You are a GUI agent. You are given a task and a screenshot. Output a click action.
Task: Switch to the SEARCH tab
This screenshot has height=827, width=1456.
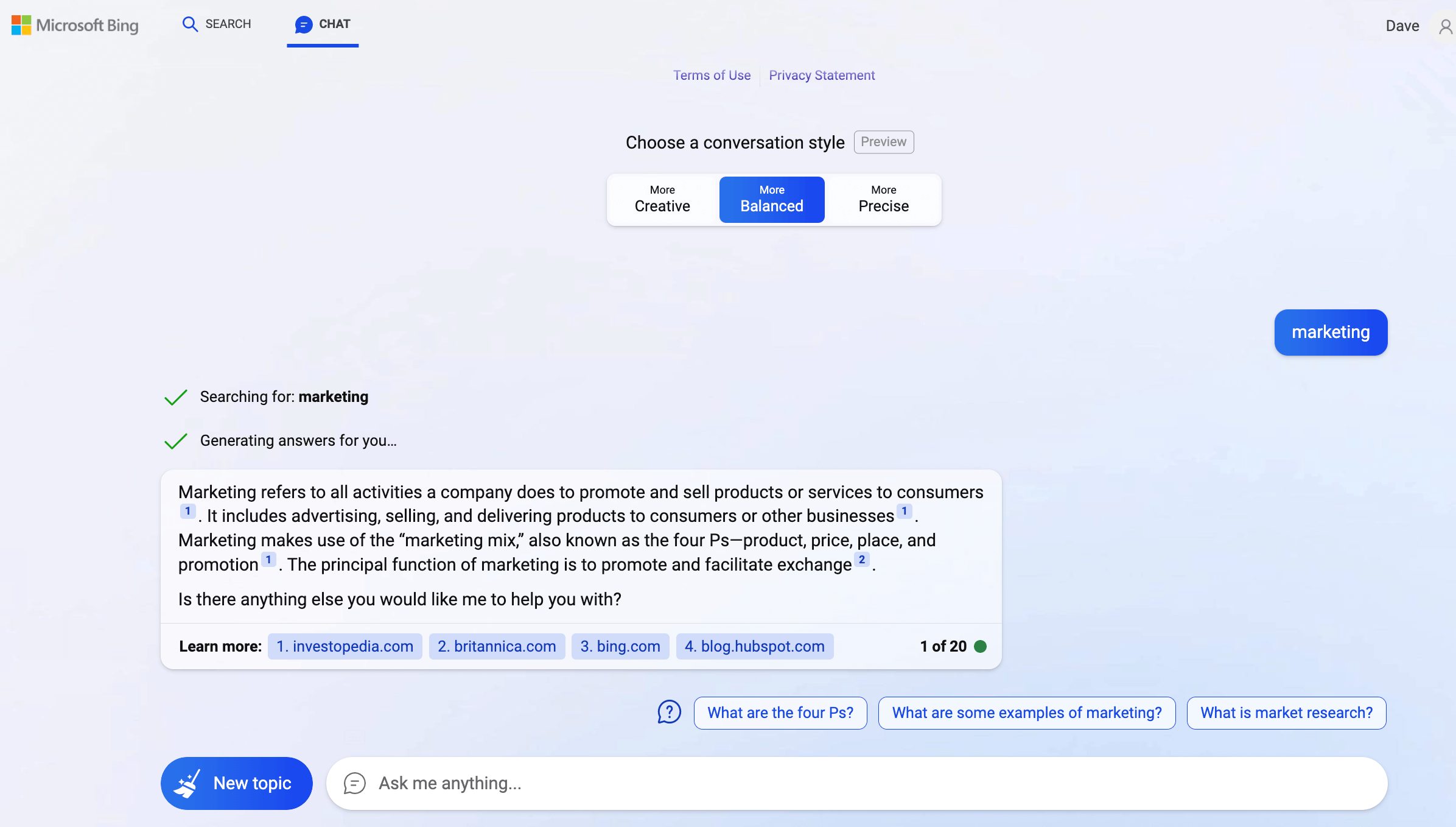[228, 24]
